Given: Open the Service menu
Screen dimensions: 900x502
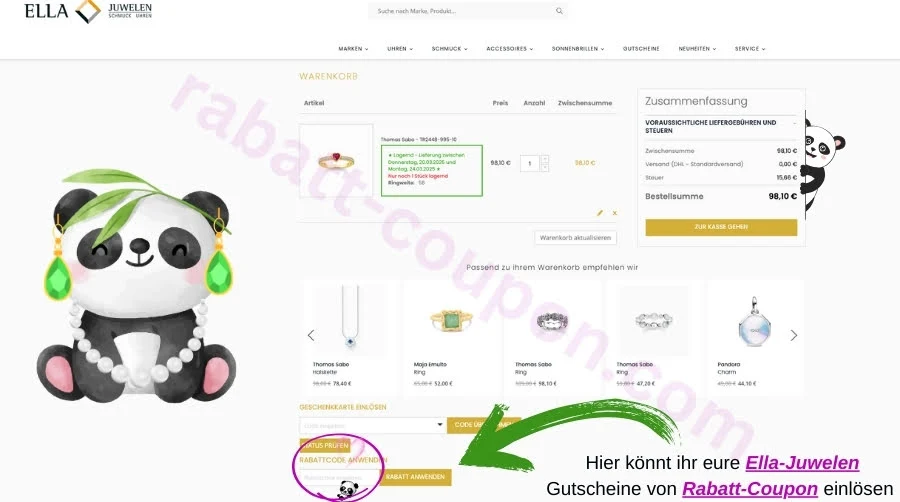Looking at the screenshot, I should point(750,49).
